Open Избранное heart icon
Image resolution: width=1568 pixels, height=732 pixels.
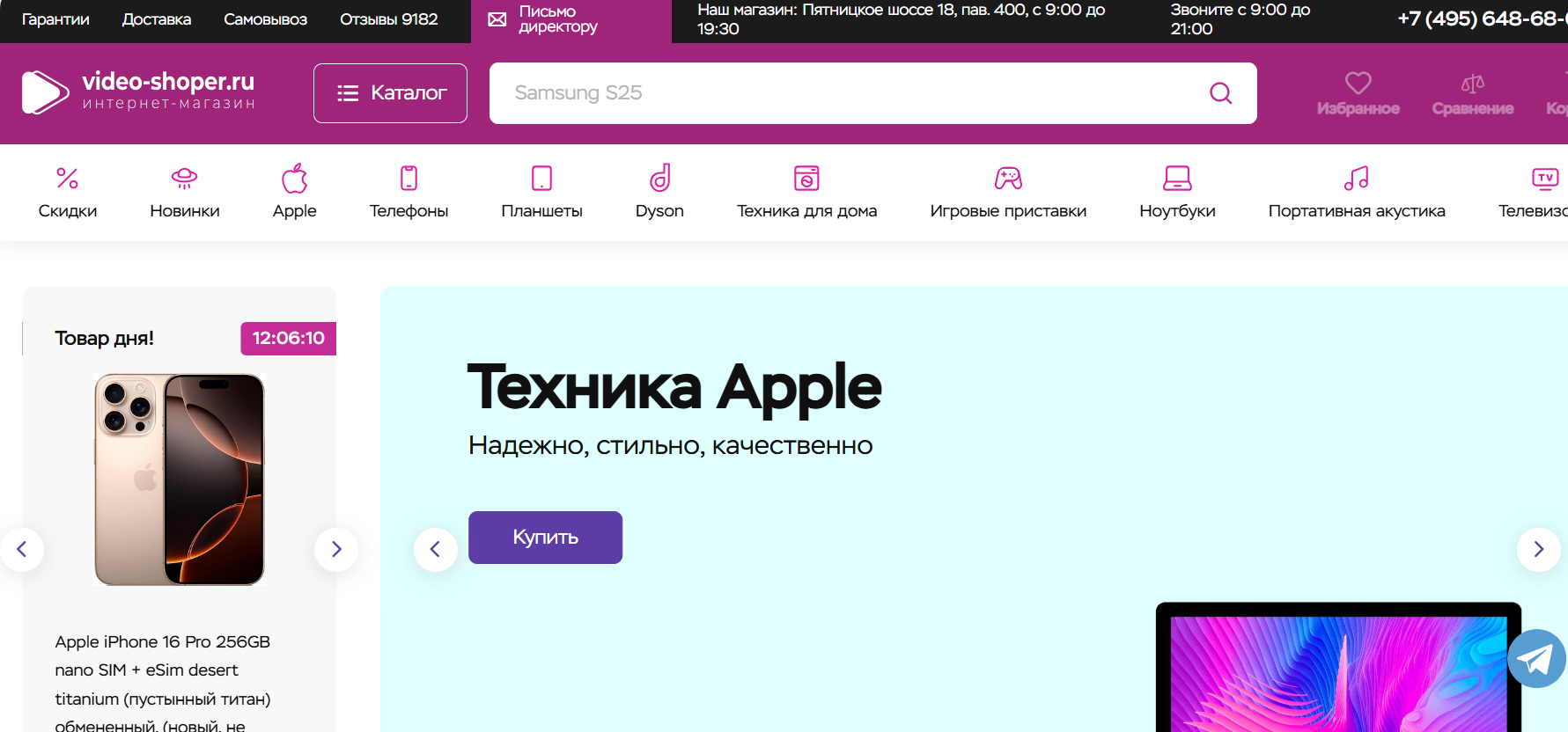[1358, 83]
